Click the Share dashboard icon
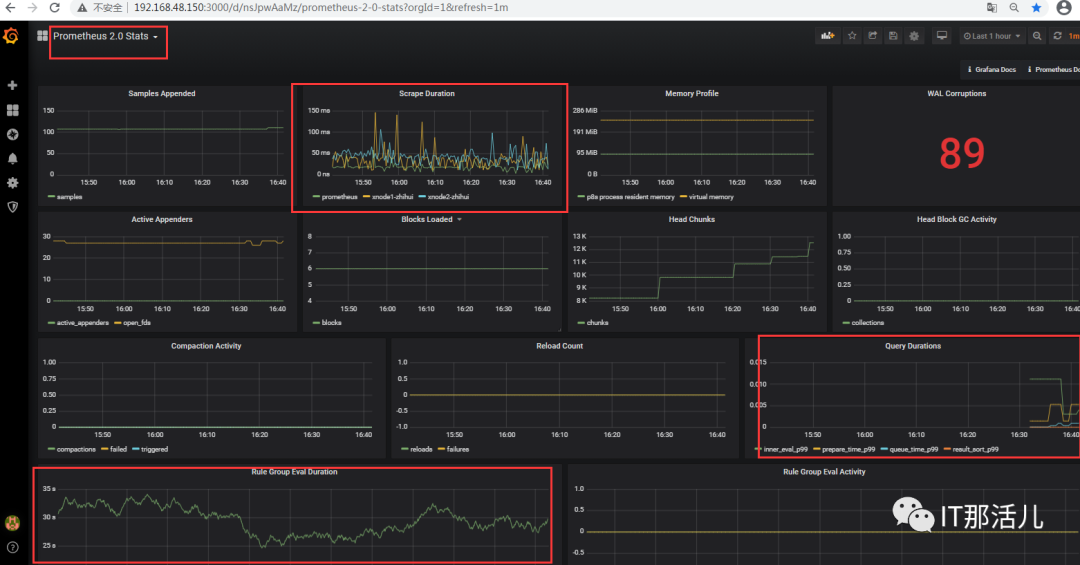 click(x=873, y=36)
